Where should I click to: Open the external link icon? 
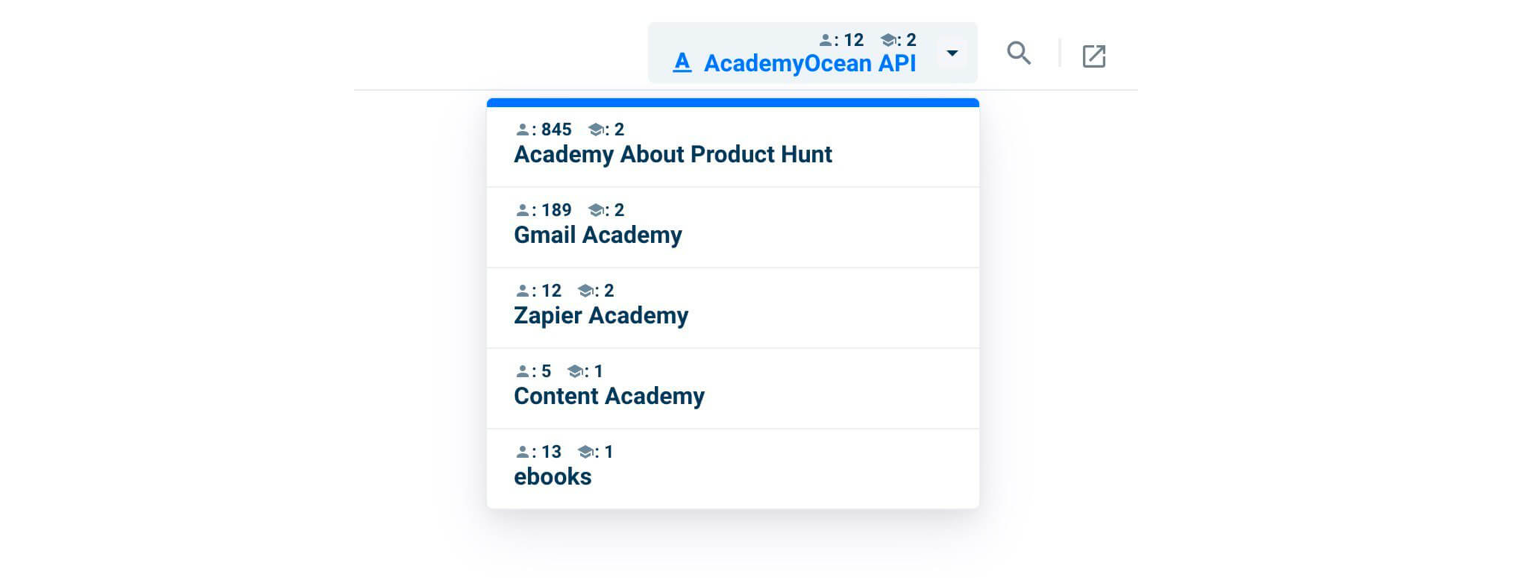pos(1094,56)
